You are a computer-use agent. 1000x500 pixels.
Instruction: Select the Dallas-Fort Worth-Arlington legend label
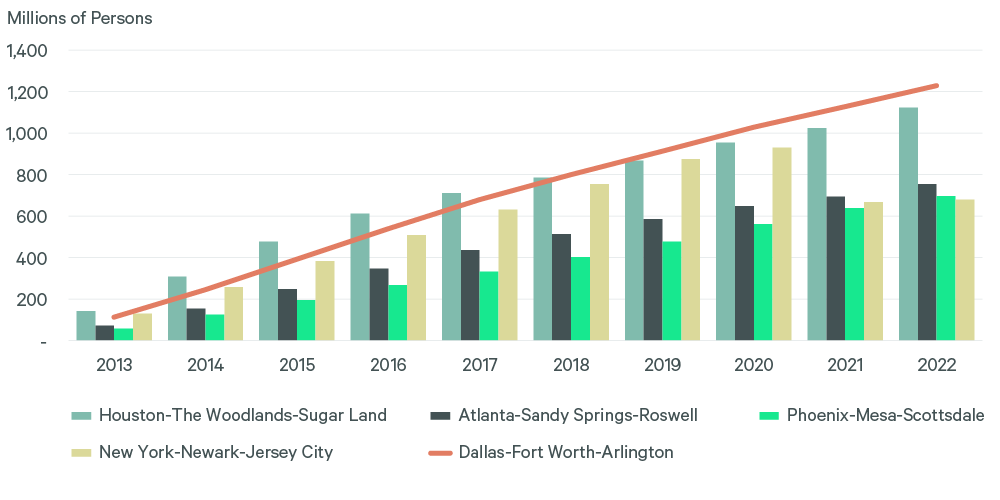[566, 452]
